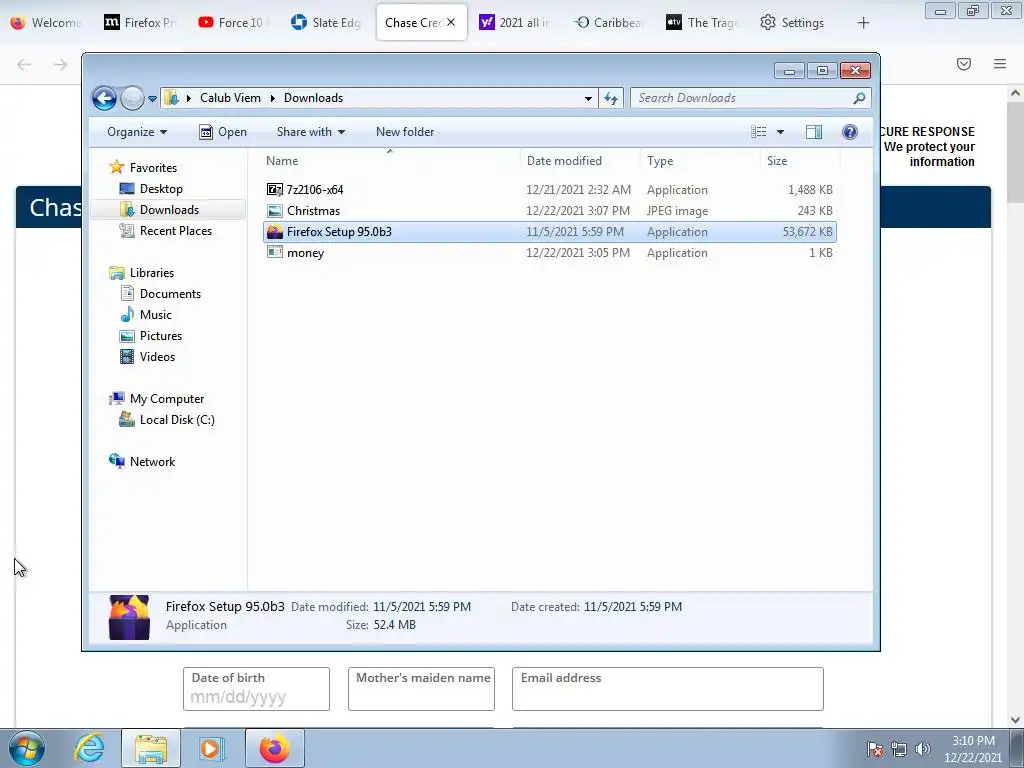Sort by Date modified column
This screenshot has height=768, width=1024.
(x=581, y=161)
